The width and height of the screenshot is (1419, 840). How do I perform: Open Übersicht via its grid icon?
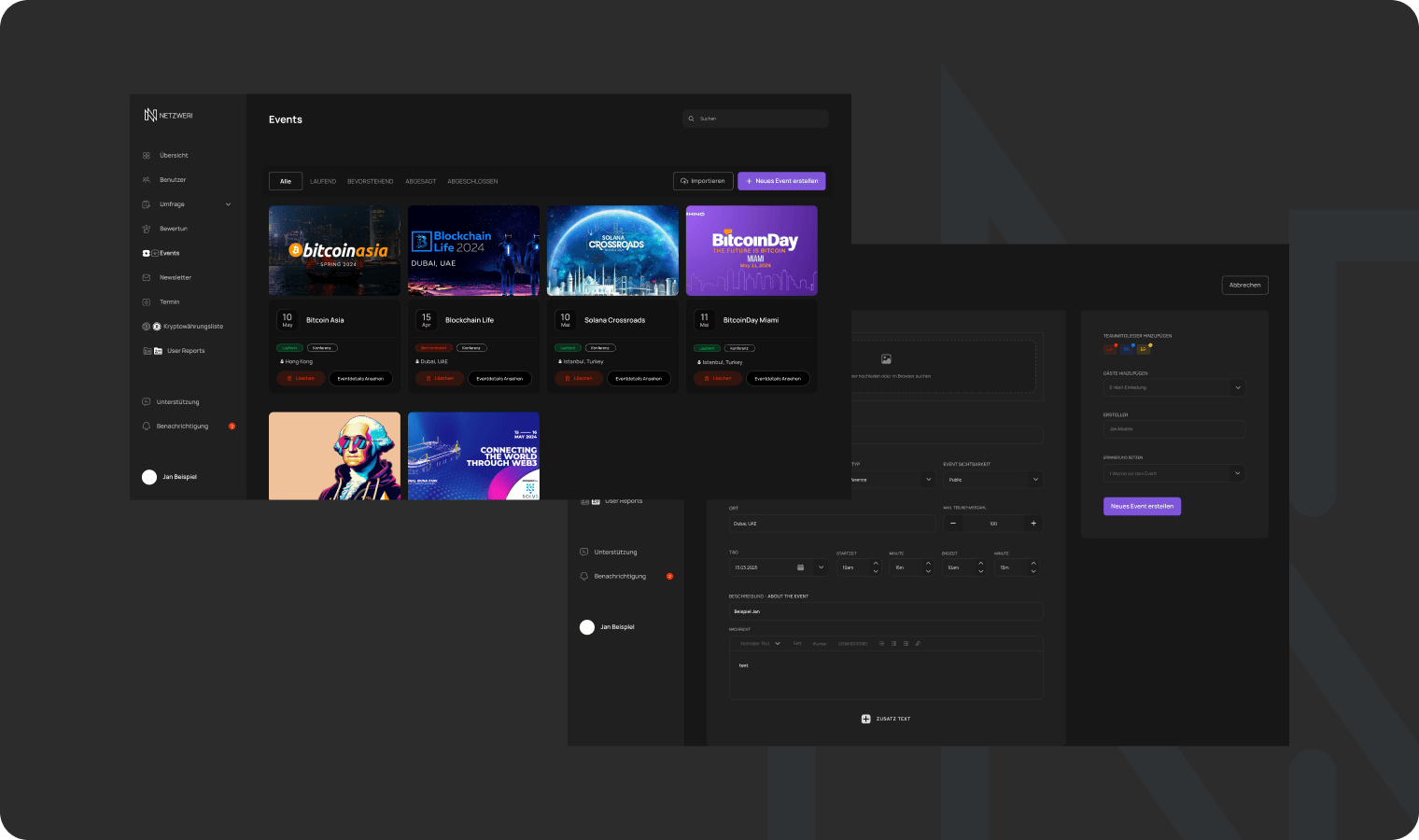(x=147, y=156)
